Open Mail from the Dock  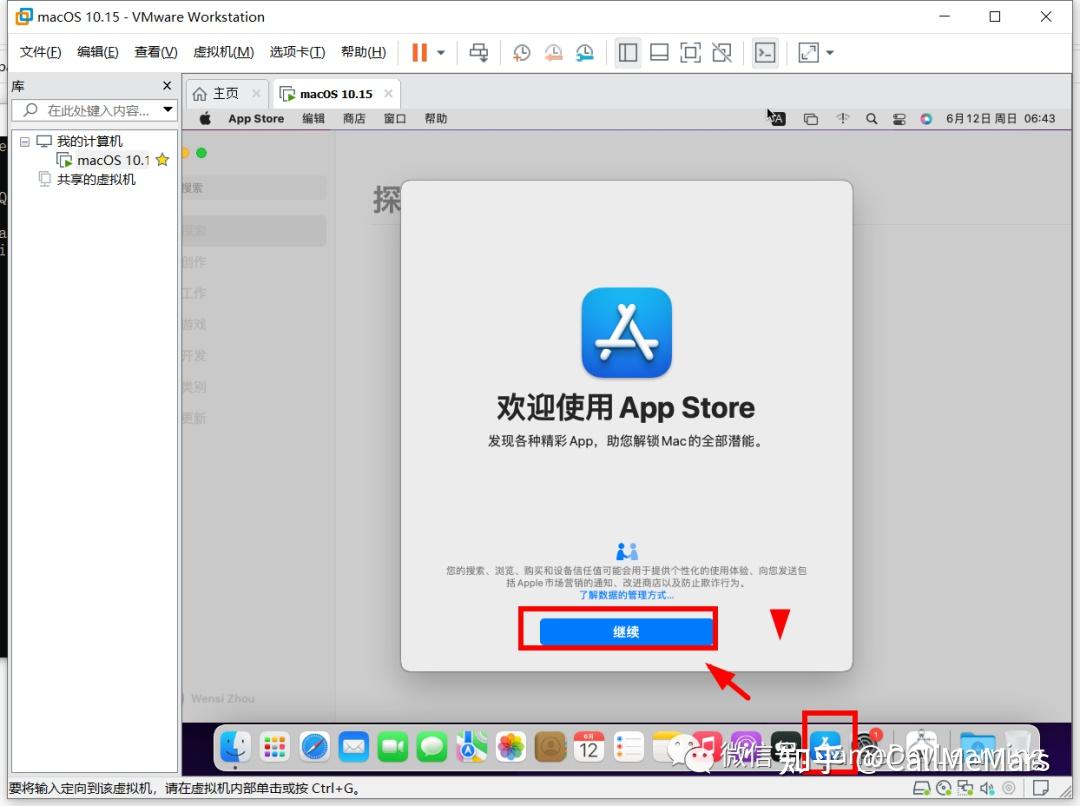[x=353, y=747]
